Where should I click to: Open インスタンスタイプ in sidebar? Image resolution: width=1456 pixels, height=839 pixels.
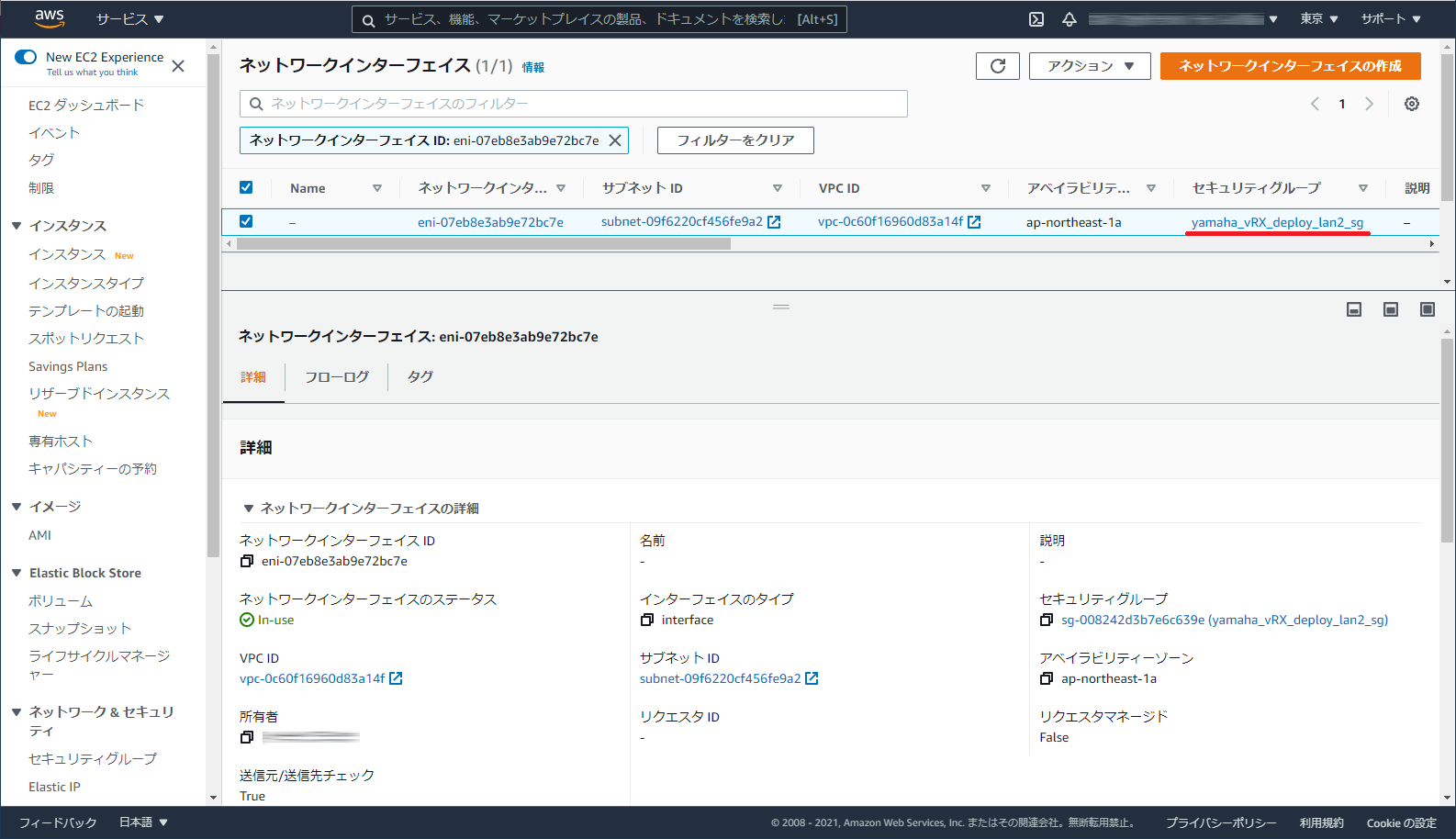[x=86, y=284]
